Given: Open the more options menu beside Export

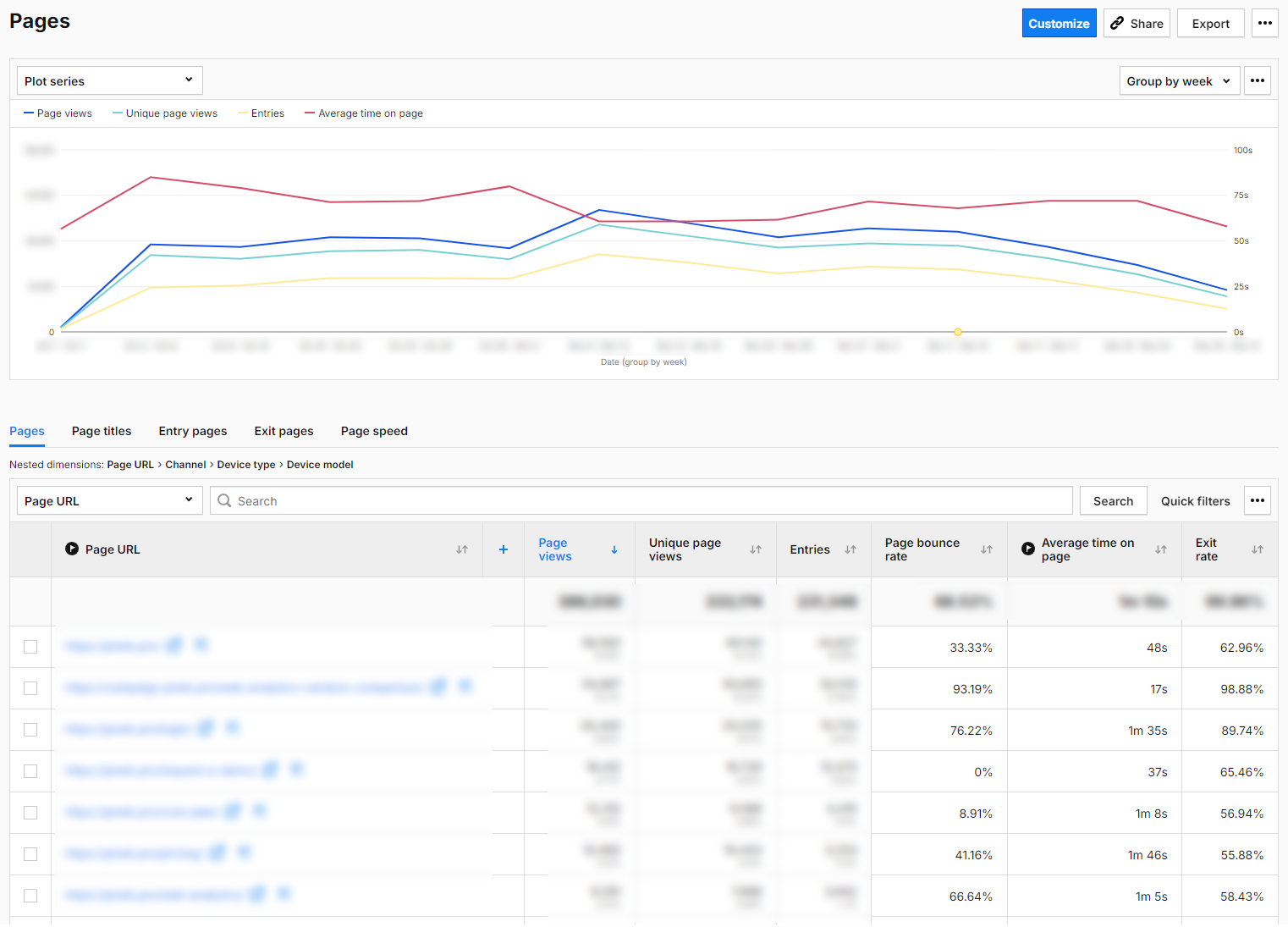Looking at the screenshot, I should click(x=1264, y=23).
